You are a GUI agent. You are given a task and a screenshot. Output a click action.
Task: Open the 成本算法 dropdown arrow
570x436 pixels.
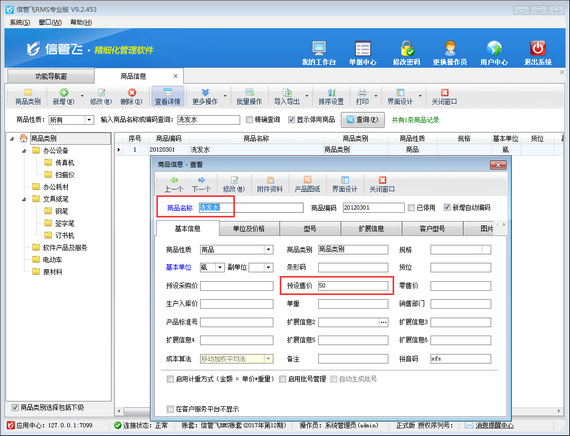(x=269, y=359)
